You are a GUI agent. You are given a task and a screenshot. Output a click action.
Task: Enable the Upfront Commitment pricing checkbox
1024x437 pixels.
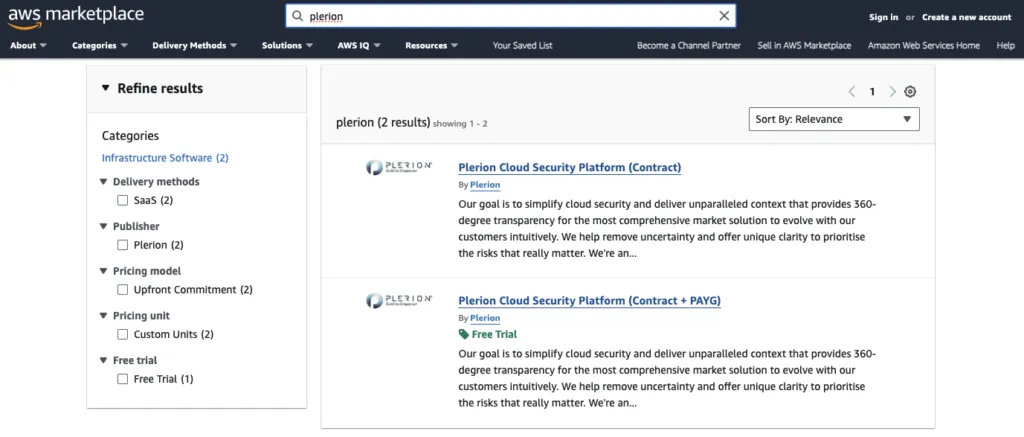122,289
